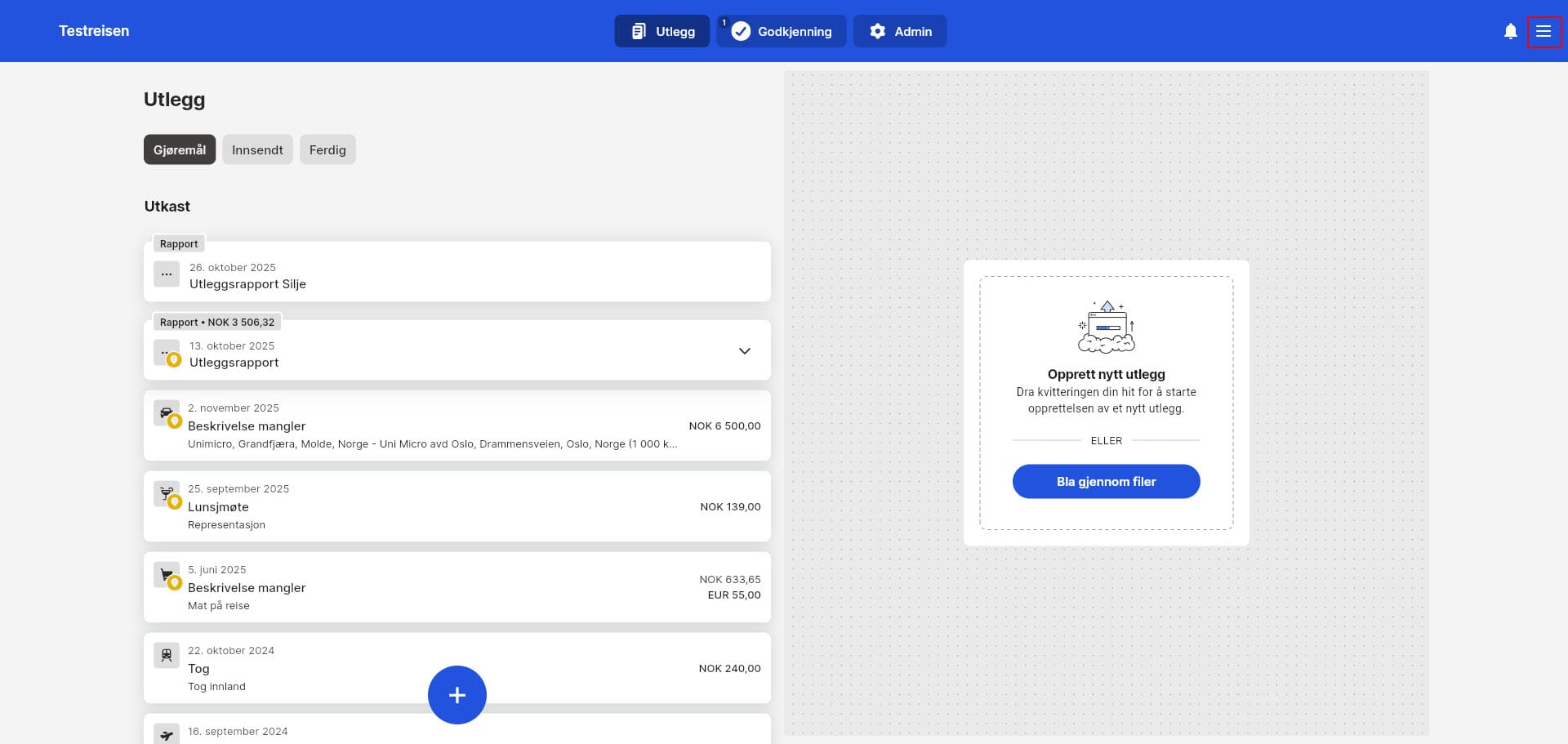Open the Admin section

(x=900, y=32)
